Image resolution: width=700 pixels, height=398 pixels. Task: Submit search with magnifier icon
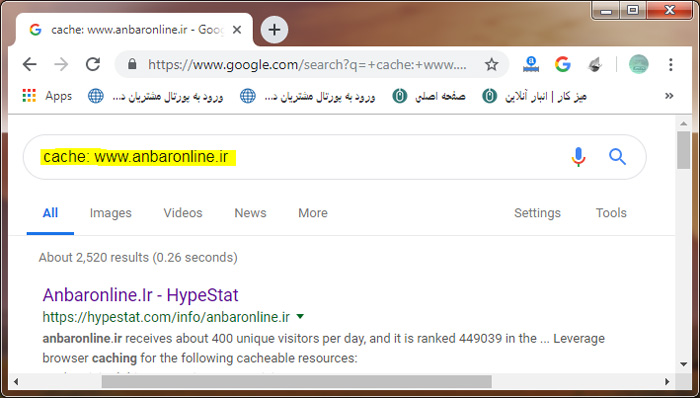pyautogui.click(x=617, y=157)
